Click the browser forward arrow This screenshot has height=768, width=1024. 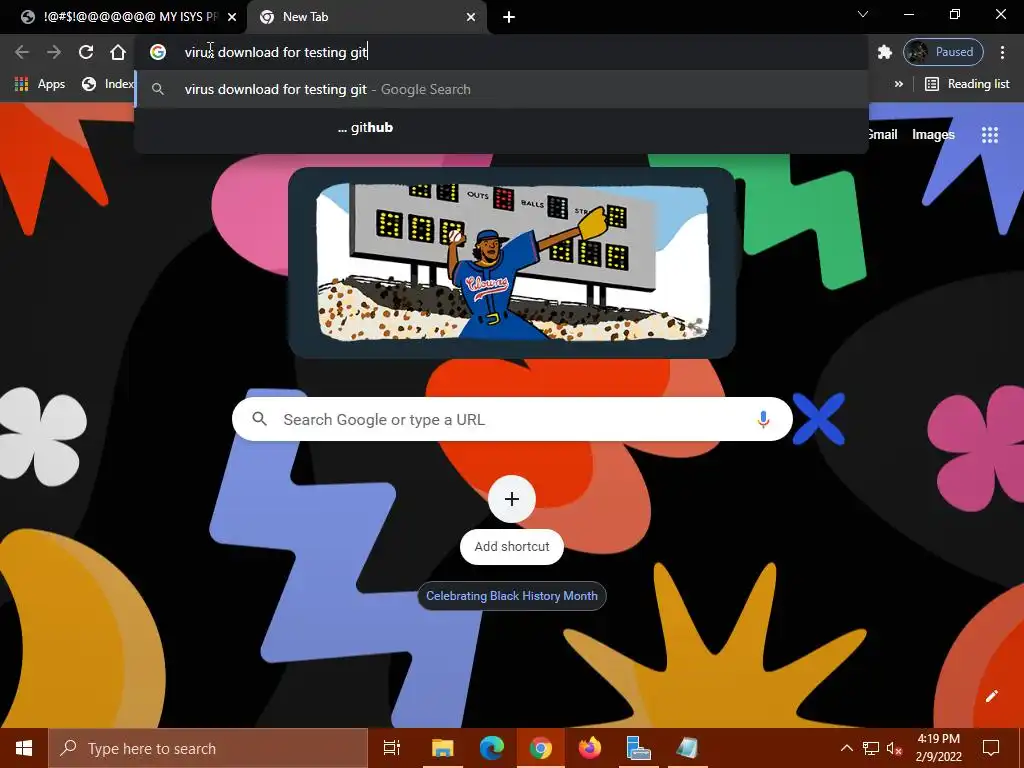click(54, 52)
